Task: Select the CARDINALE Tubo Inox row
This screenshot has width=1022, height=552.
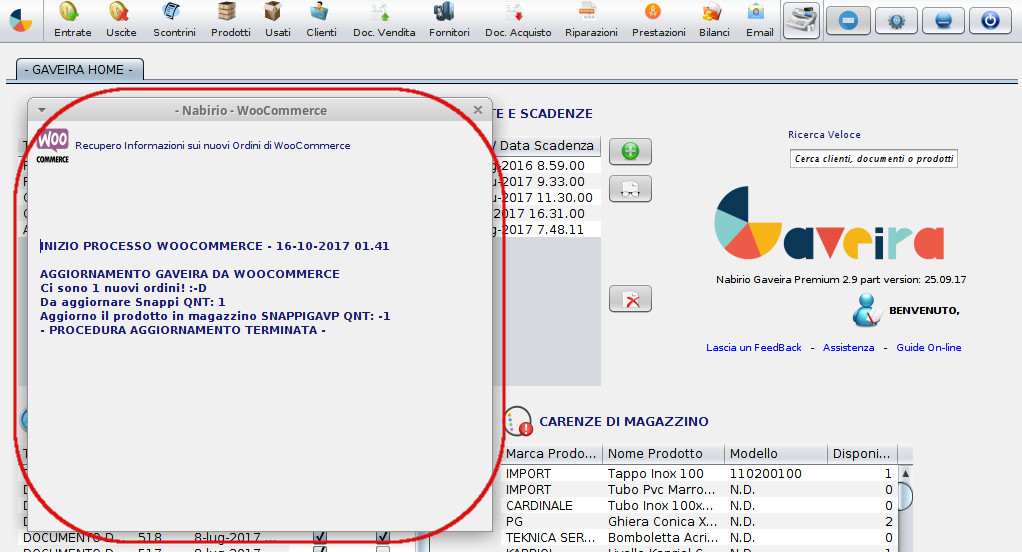Action: pyautogui.click(x=700, y=506)
